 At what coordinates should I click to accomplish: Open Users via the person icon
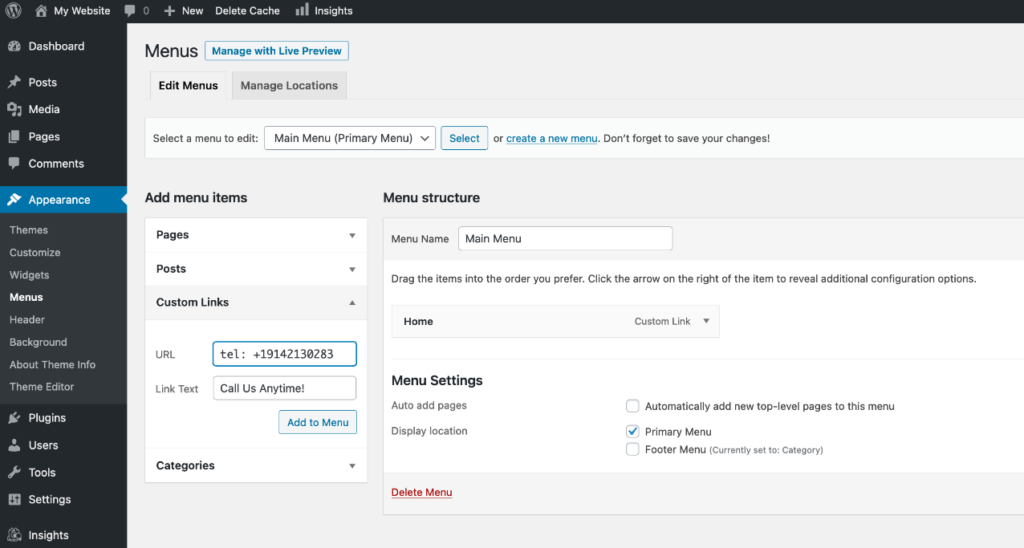click(14, 445)
